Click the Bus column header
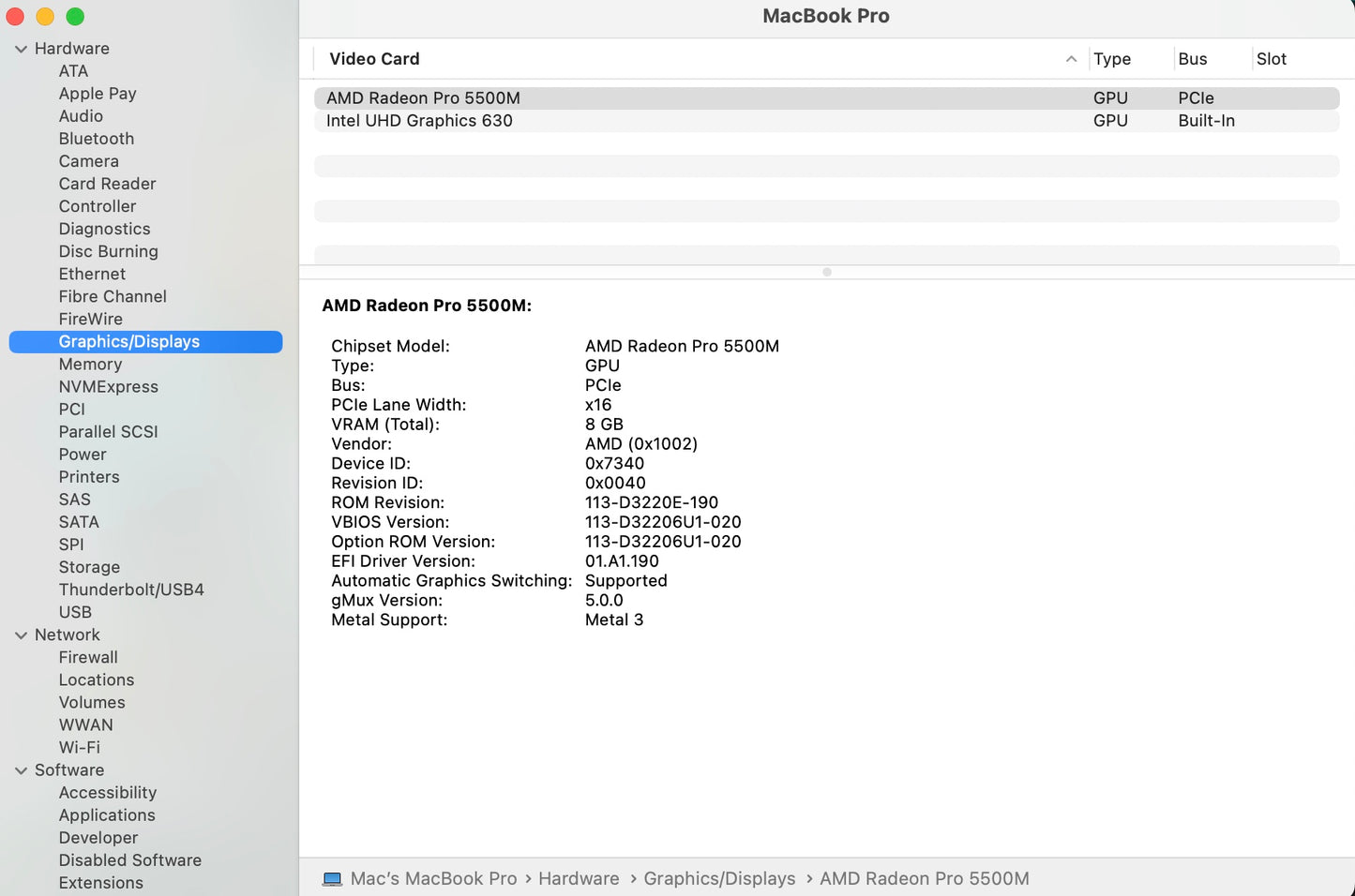Screen dimensions: 1355x896 1192,58
